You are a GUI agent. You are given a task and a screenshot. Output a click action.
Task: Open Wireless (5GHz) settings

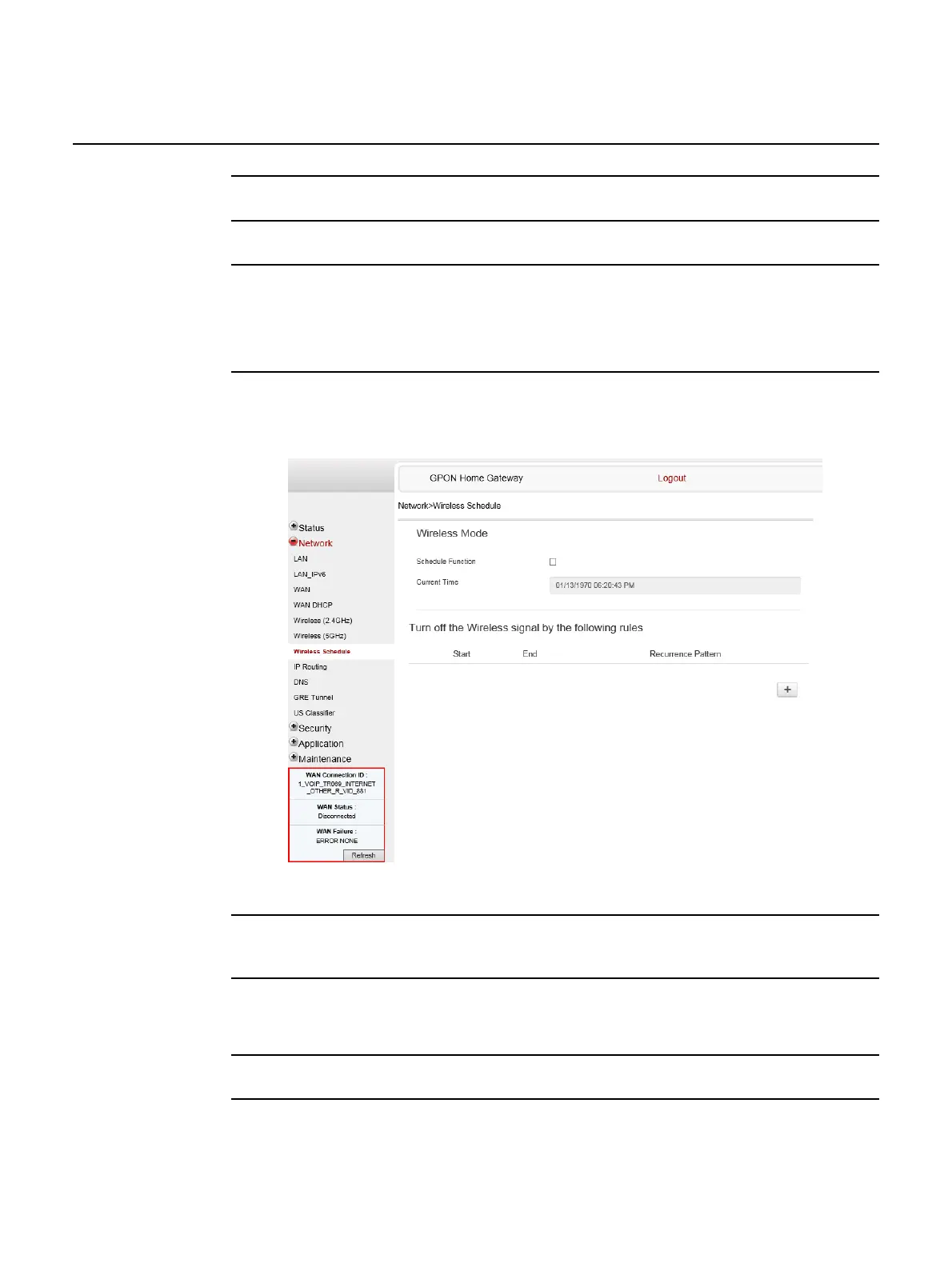[320, 636]
